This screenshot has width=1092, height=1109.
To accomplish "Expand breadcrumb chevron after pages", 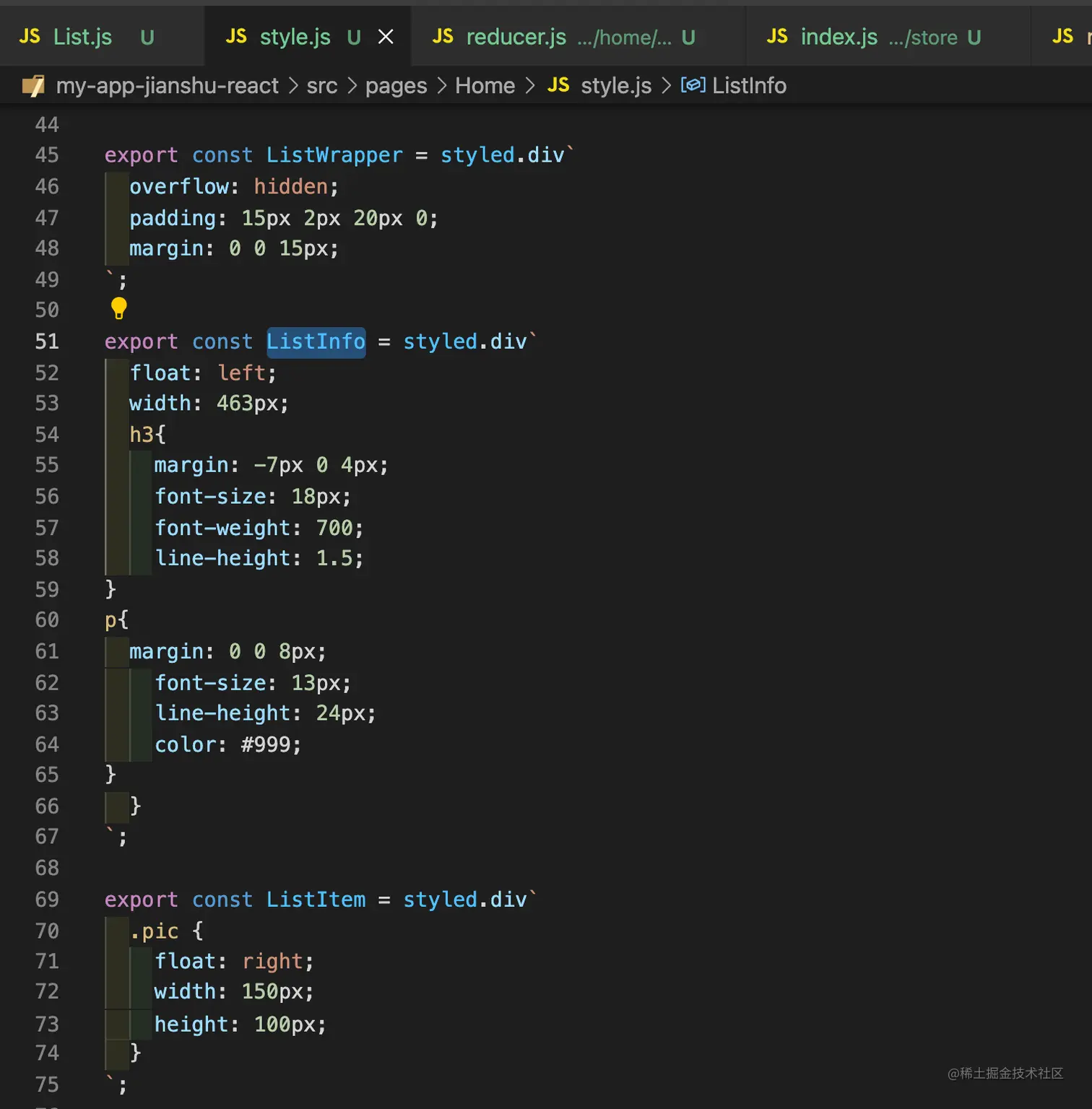I will 441,85.
